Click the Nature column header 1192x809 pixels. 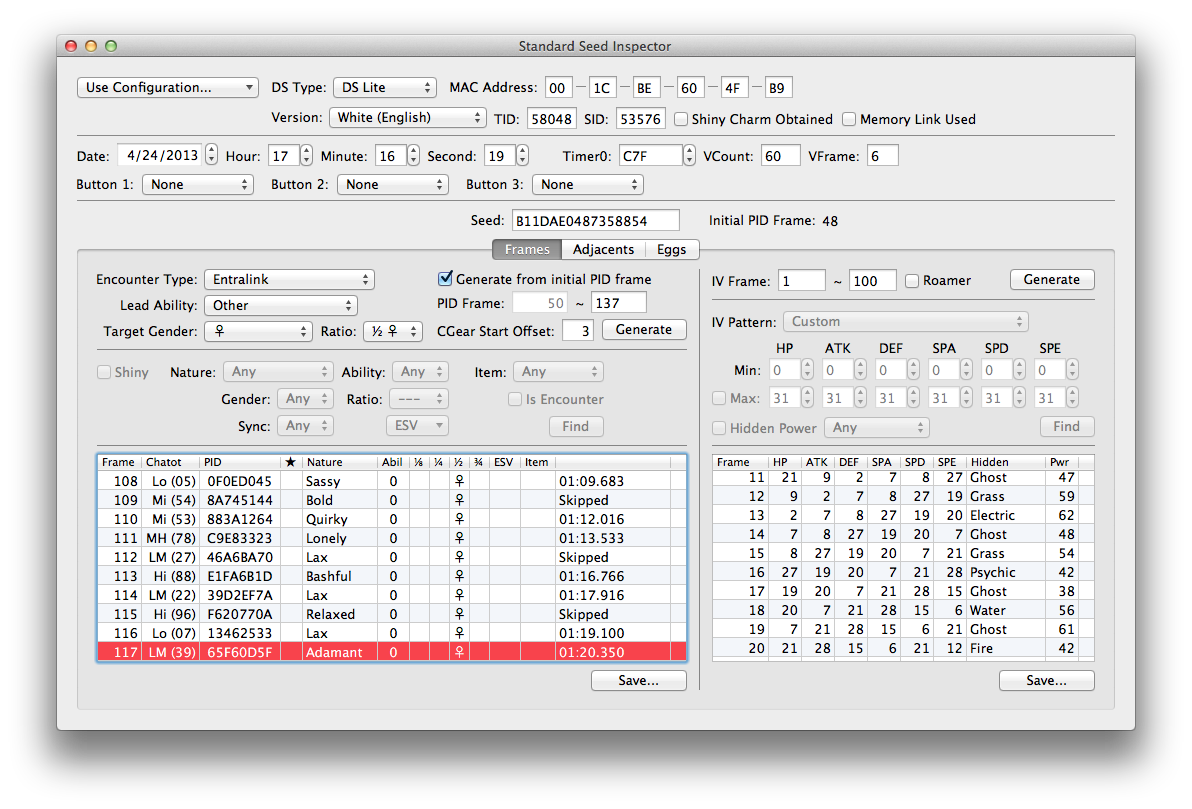pos(339,462)
